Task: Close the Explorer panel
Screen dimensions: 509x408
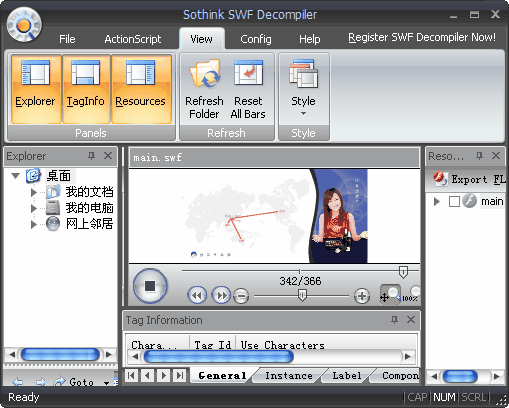Action: (108, 156)
